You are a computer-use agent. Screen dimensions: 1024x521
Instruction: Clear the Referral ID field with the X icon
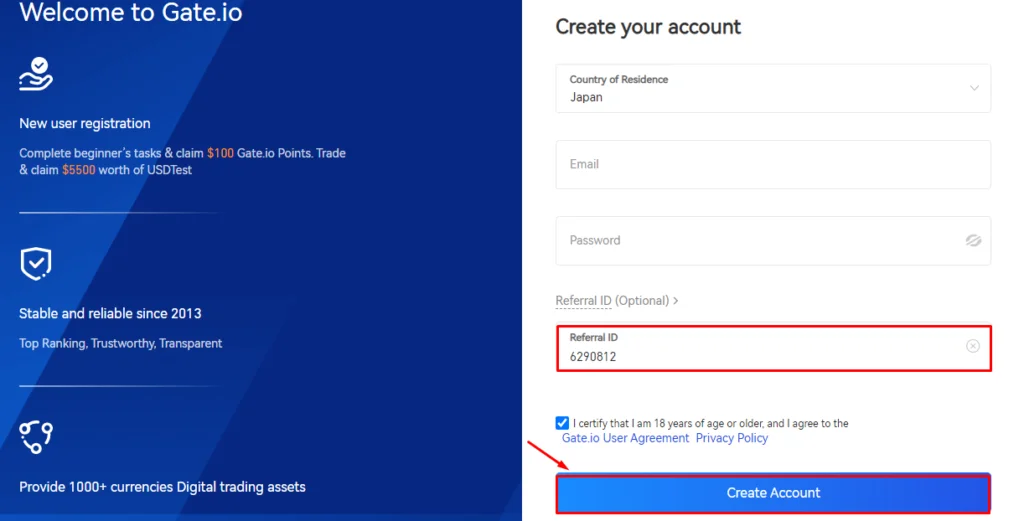[x=972, y=346]
